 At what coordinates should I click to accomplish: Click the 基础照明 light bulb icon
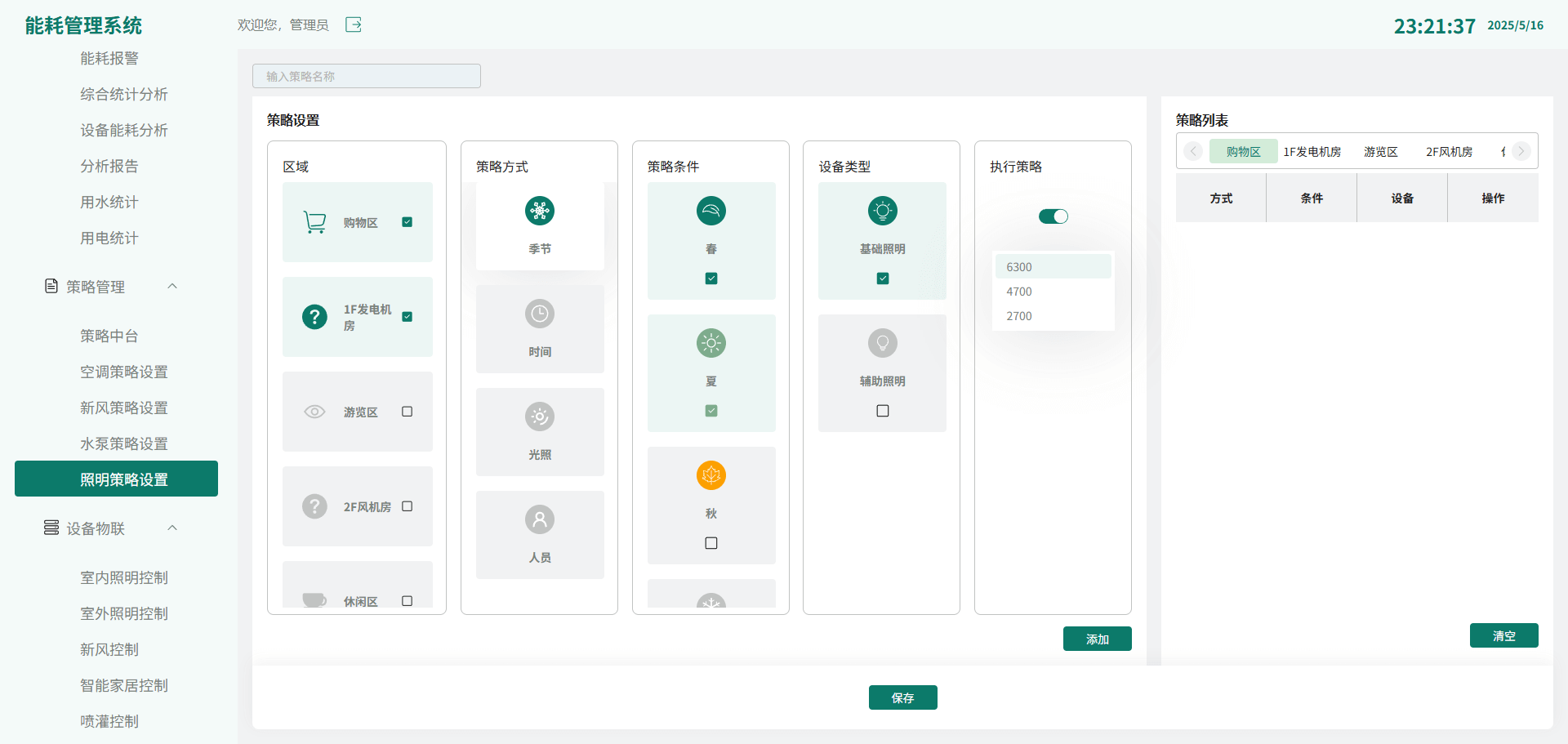coord(883,211)
